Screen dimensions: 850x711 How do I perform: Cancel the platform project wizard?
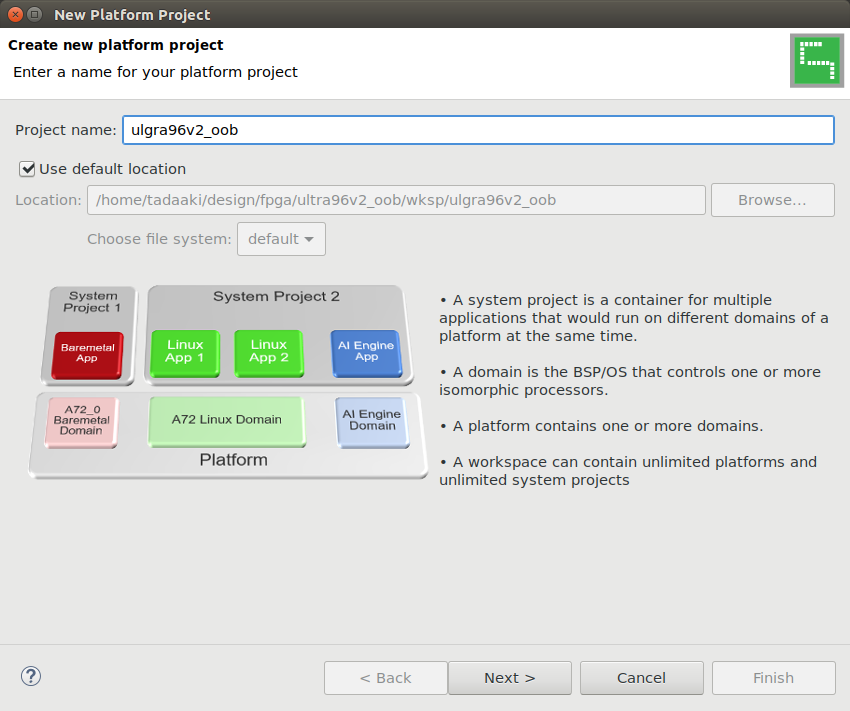point(641,677)
